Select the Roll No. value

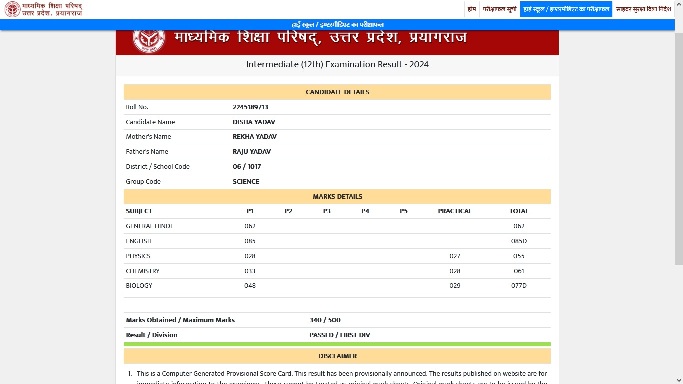click(250, 107)
